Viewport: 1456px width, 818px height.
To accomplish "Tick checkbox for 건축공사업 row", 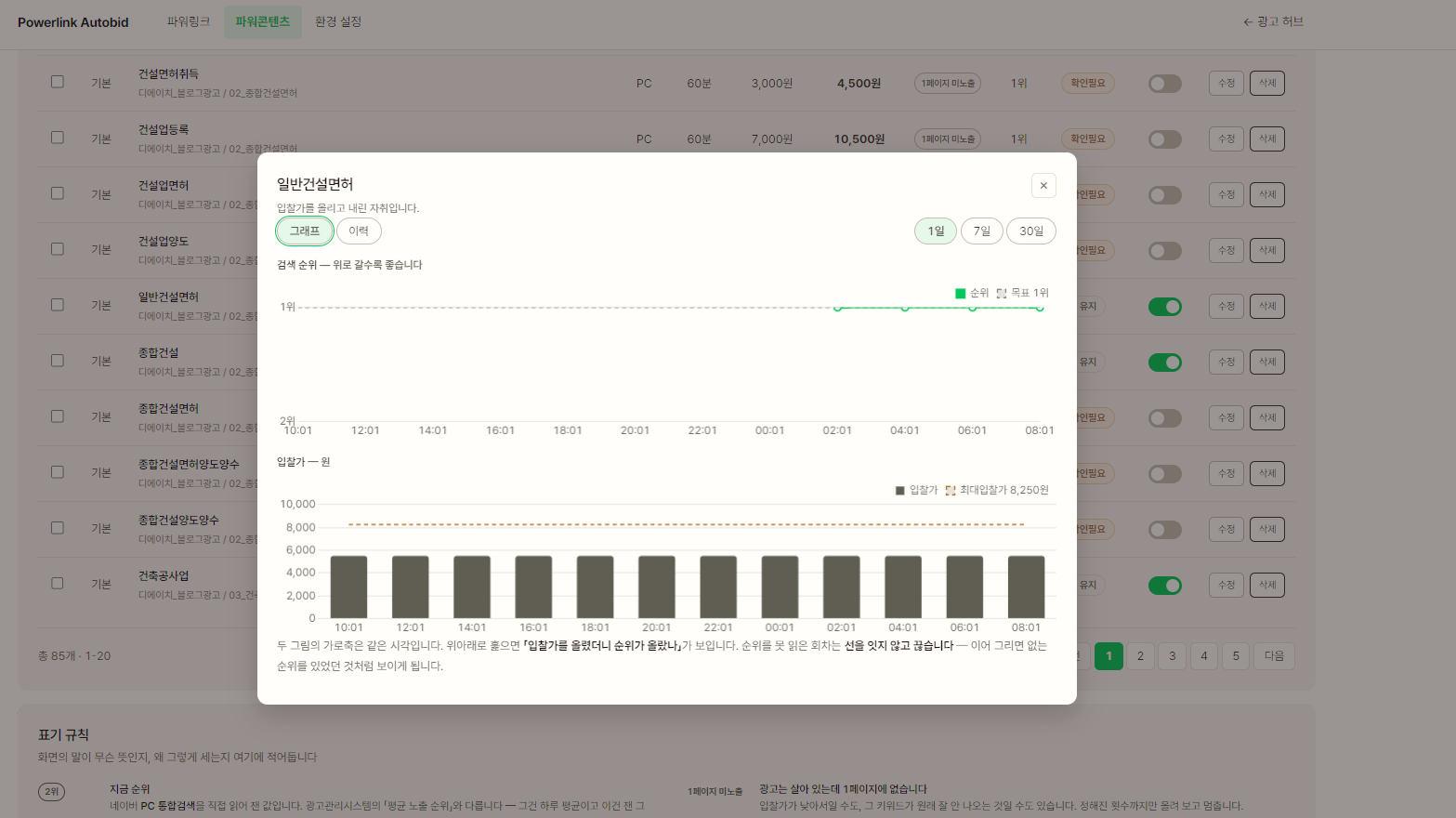I will click(x=58, y=584).
